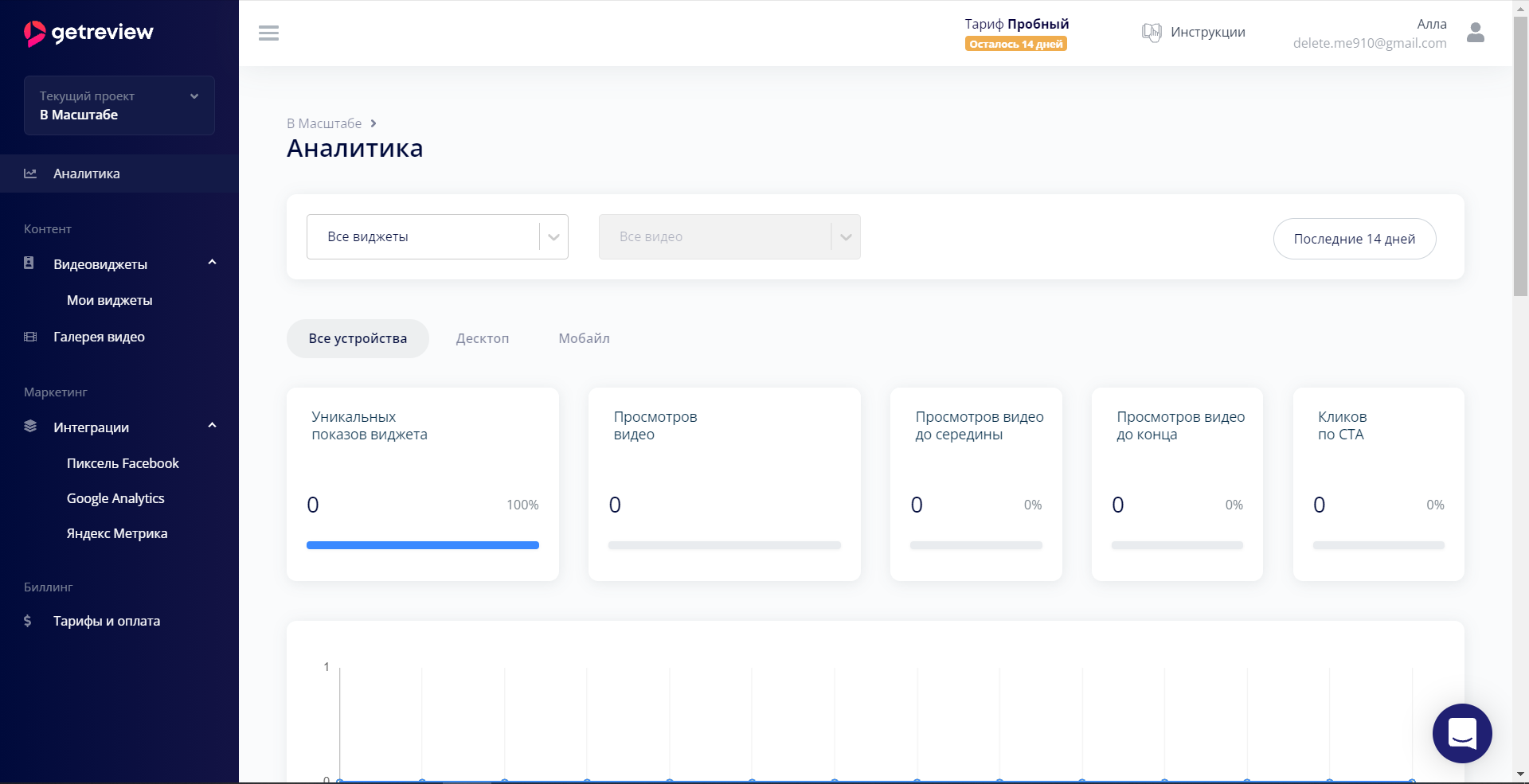Screen dimensions: 1529x784
Task: Click the page vertical scrollbar
Action: pos(1520,155)
